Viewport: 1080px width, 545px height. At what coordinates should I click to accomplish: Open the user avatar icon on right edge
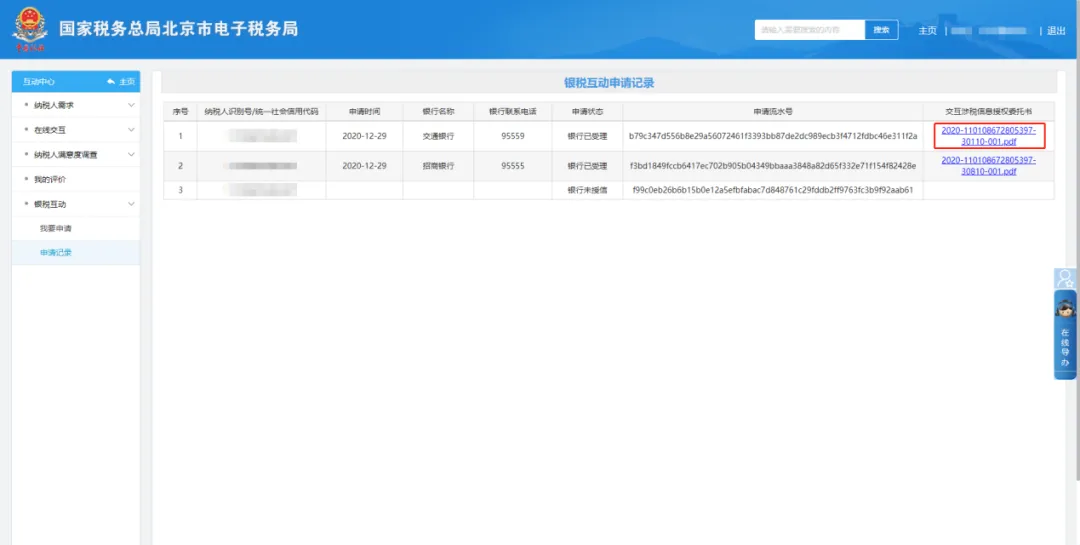pos(1066,278)
